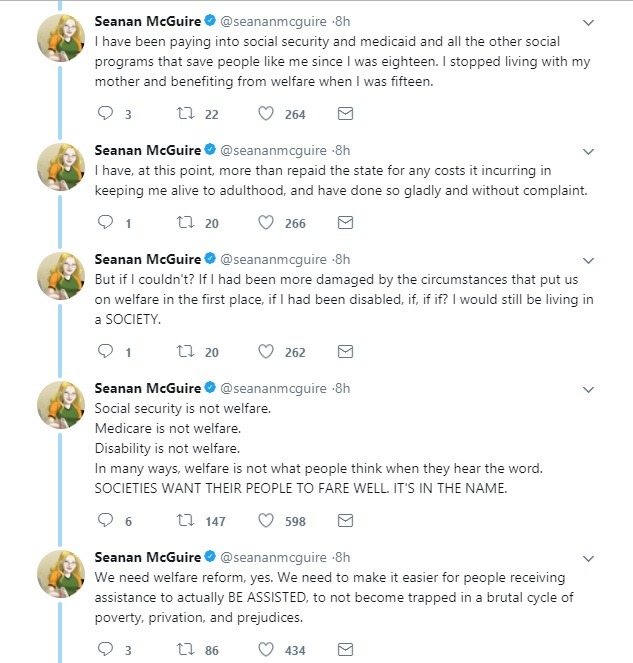Like the welfare reform tweet with 434 likes
Viewport: 633px width, 663px height.
[x=266, y=649]
